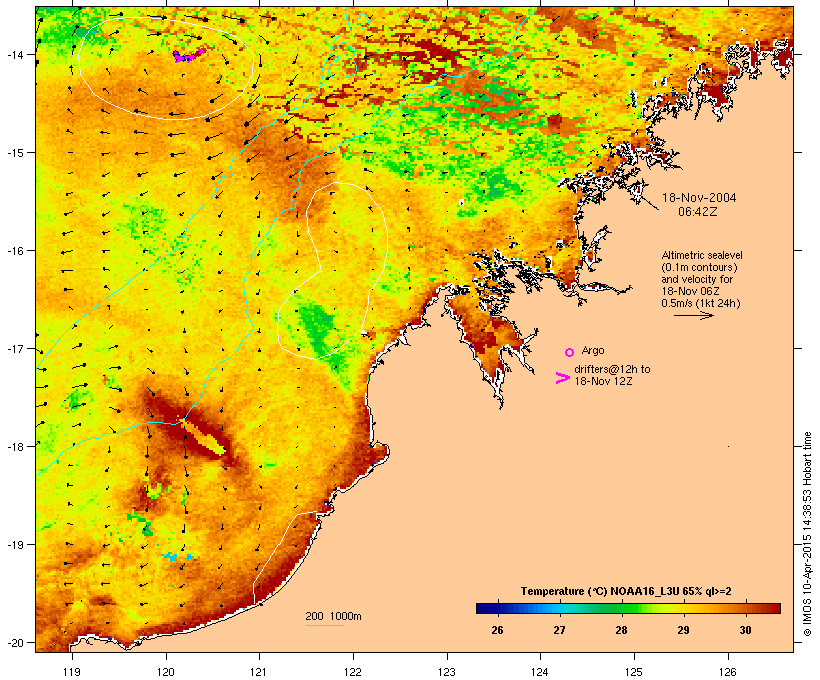Screen dimensions: 820x680
Task: Click the magenta drifter track near 120E
Action: [x=188, y=55]
